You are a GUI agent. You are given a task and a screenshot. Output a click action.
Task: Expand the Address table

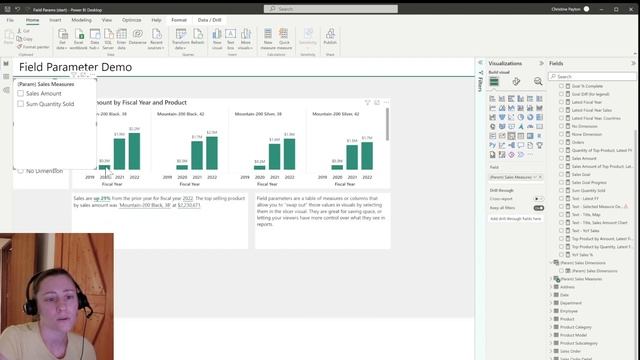[x=551, y=287]
